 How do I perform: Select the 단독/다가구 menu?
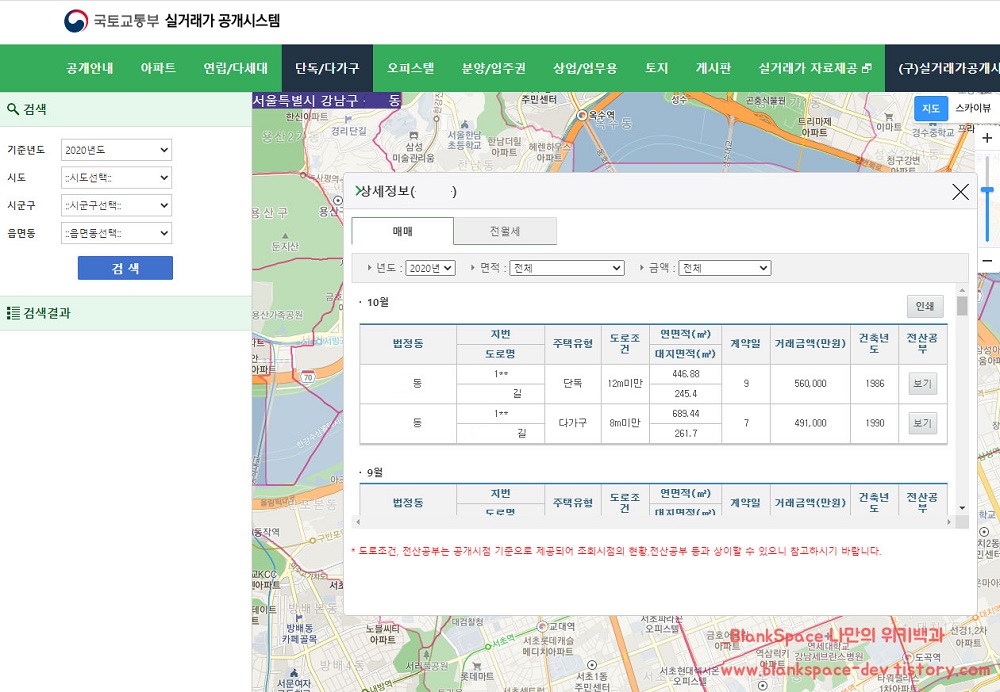[327, 68]
